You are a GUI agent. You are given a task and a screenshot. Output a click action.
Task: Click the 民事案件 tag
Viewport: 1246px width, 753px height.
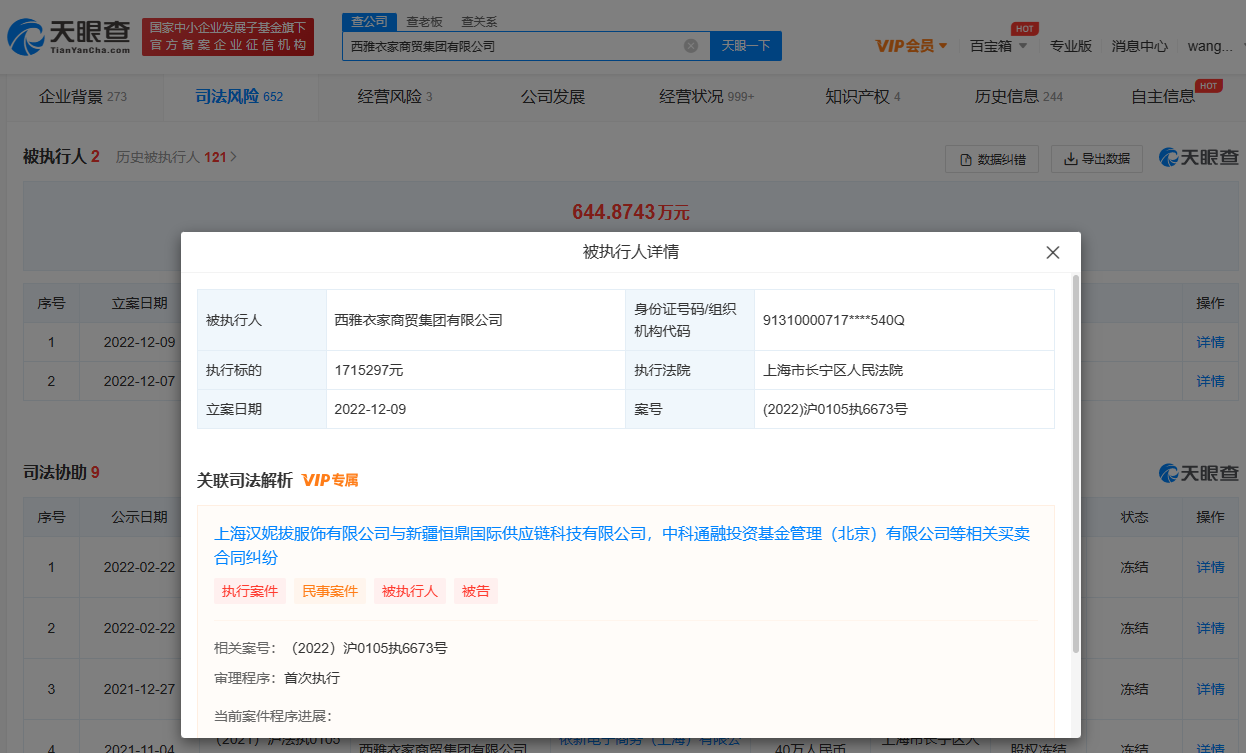point(330,591)
